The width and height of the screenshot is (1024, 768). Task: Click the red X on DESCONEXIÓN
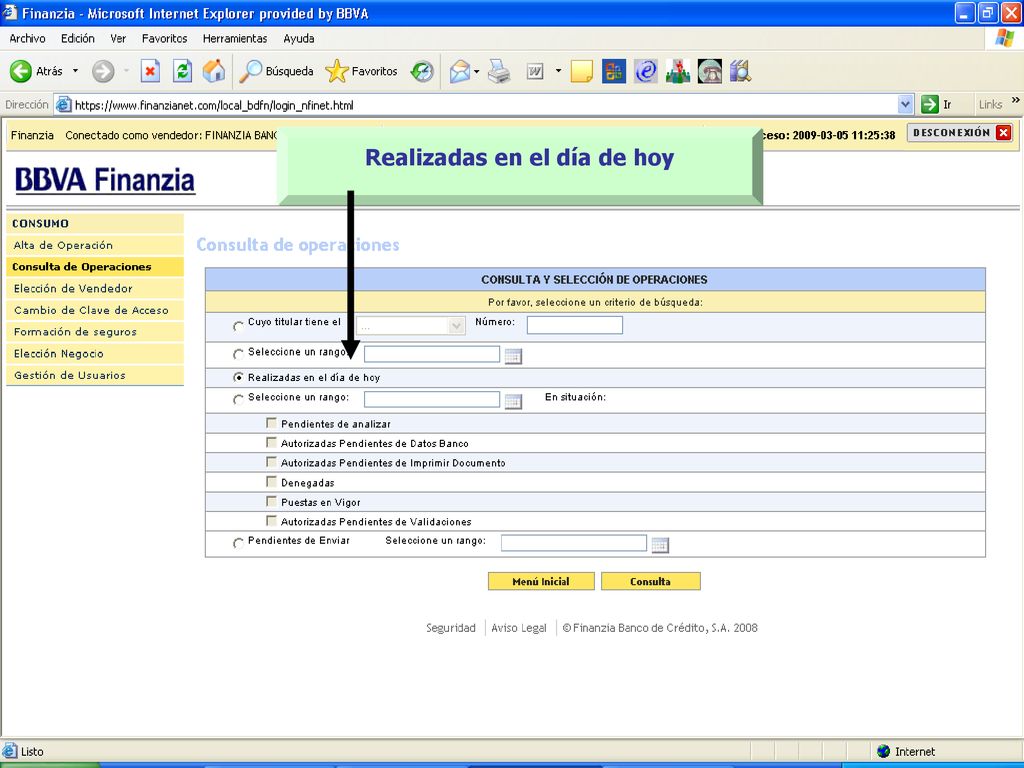(1004, 133)
